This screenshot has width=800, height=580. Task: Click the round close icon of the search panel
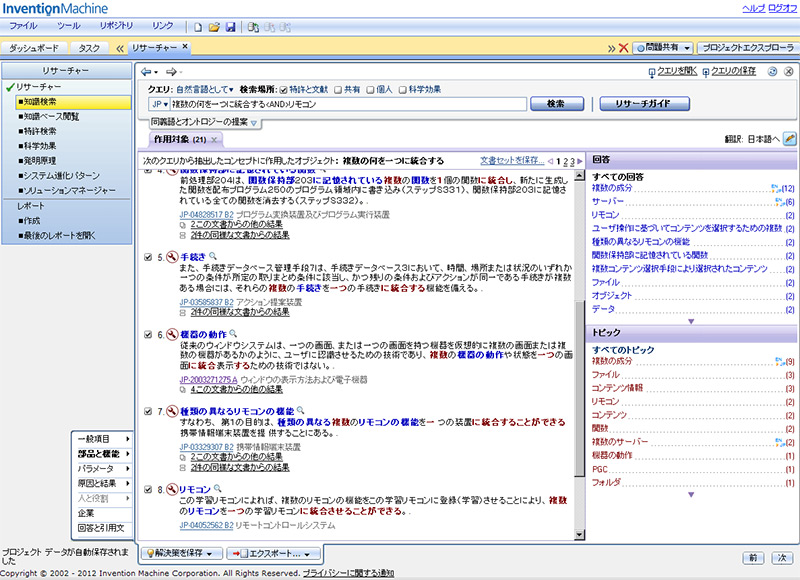788,71
